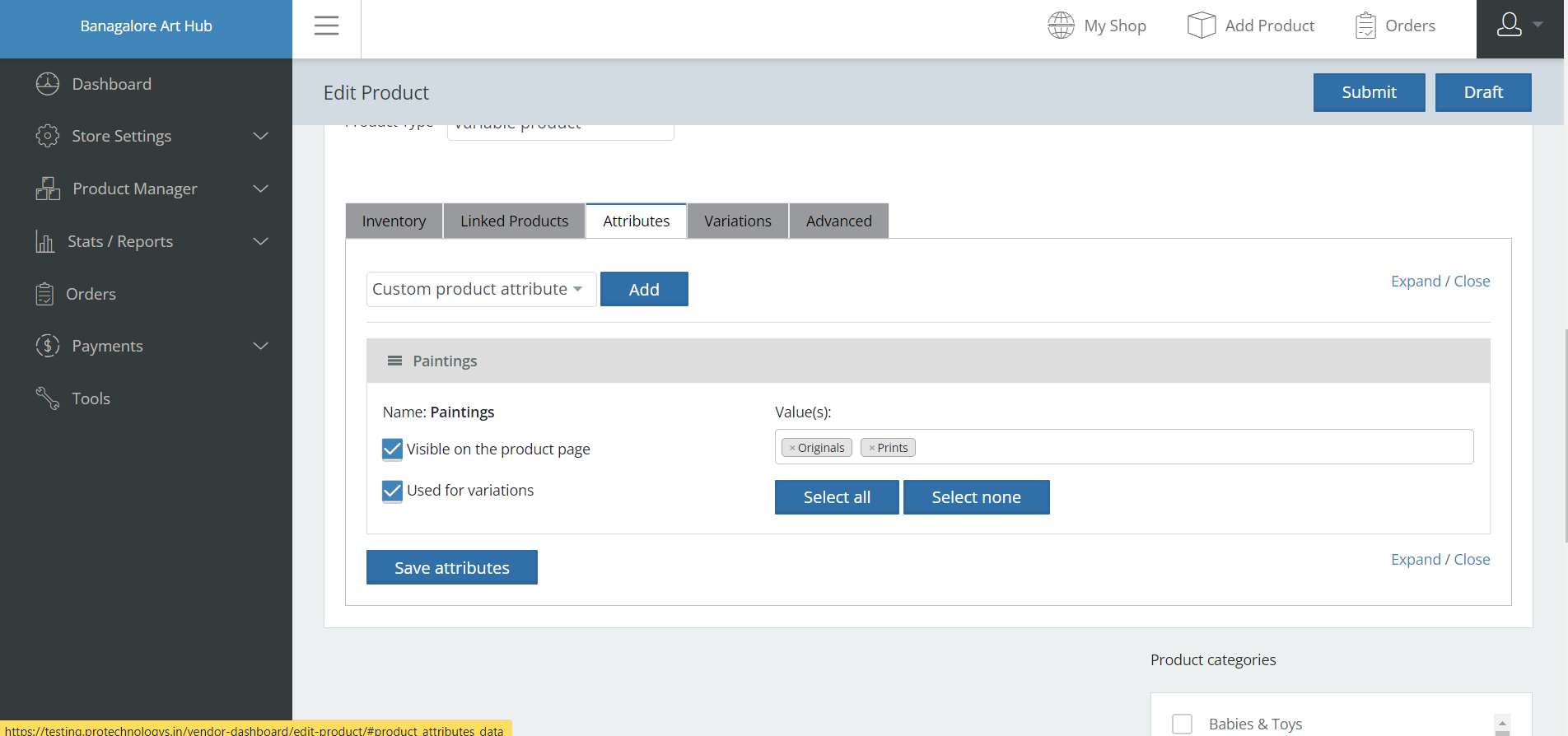Click the Orders clipboard icon in header
1568x736 pixels.
coord(1365,26)
